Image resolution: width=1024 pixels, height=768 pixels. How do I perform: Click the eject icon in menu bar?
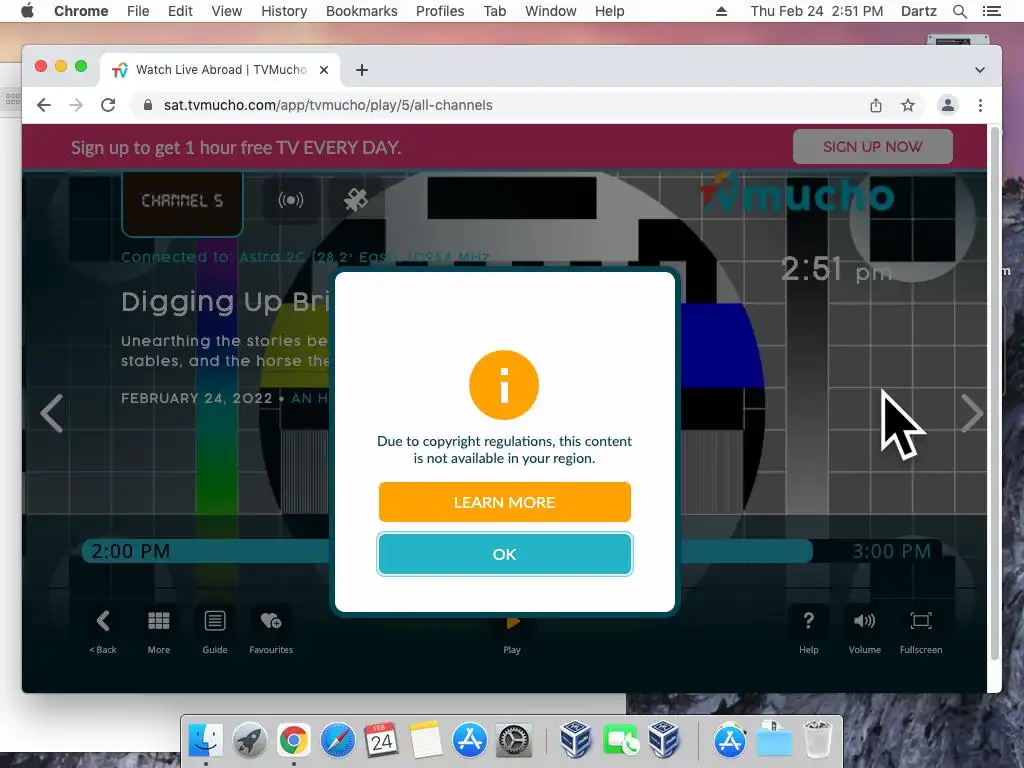pos(722,11)
